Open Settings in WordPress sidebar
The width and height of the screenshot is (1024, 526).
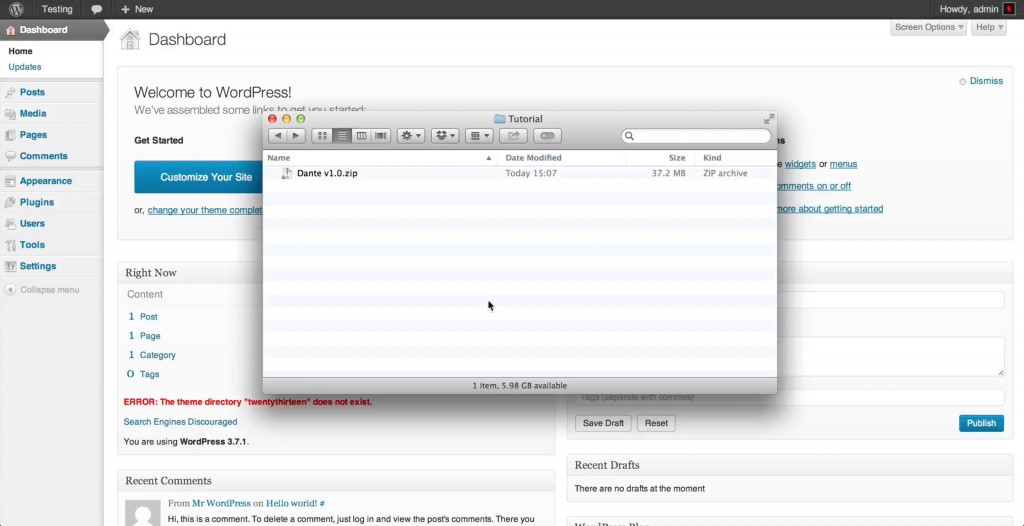38,266
